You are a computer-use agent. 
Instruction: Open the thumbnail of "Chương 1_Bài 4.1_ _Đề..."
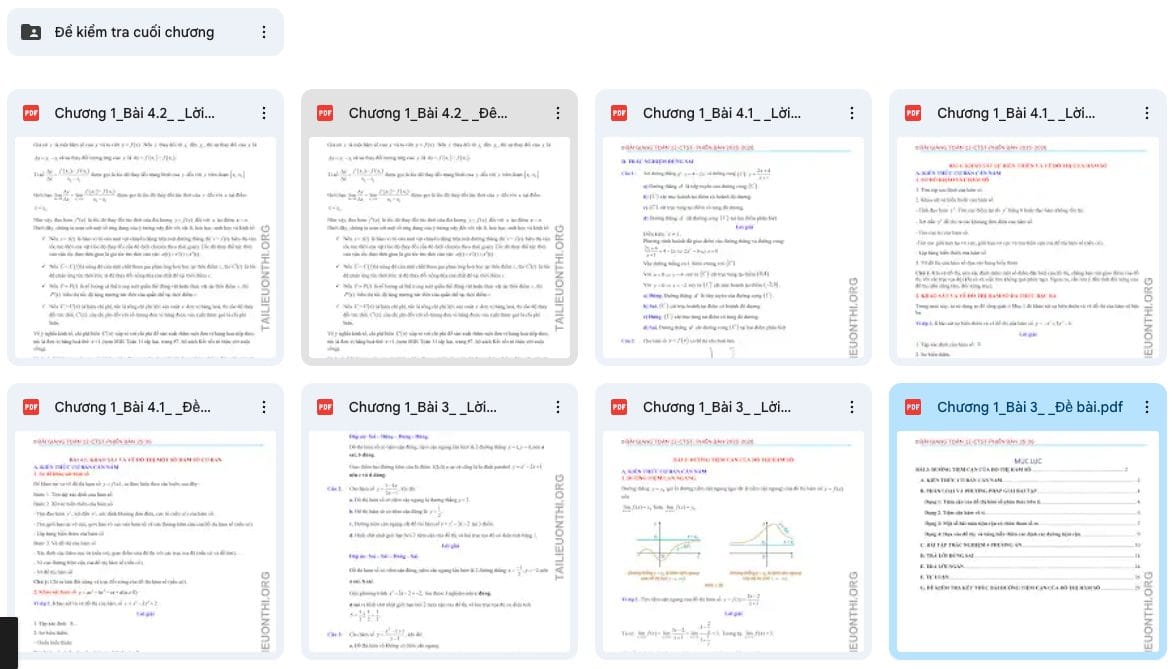(x=145, y=542)
